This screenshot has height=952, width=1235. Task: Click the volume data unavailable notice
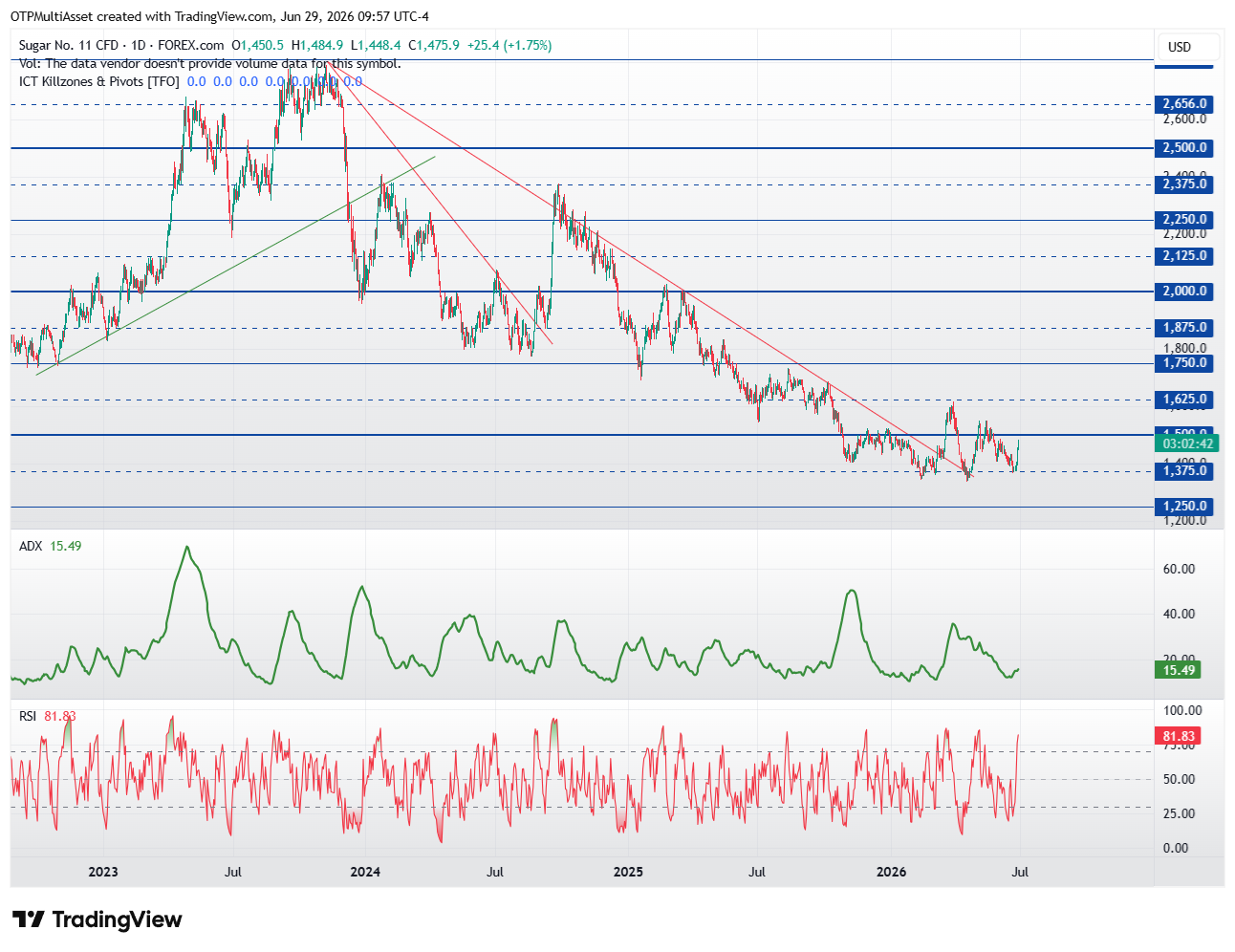coord(210,63)
